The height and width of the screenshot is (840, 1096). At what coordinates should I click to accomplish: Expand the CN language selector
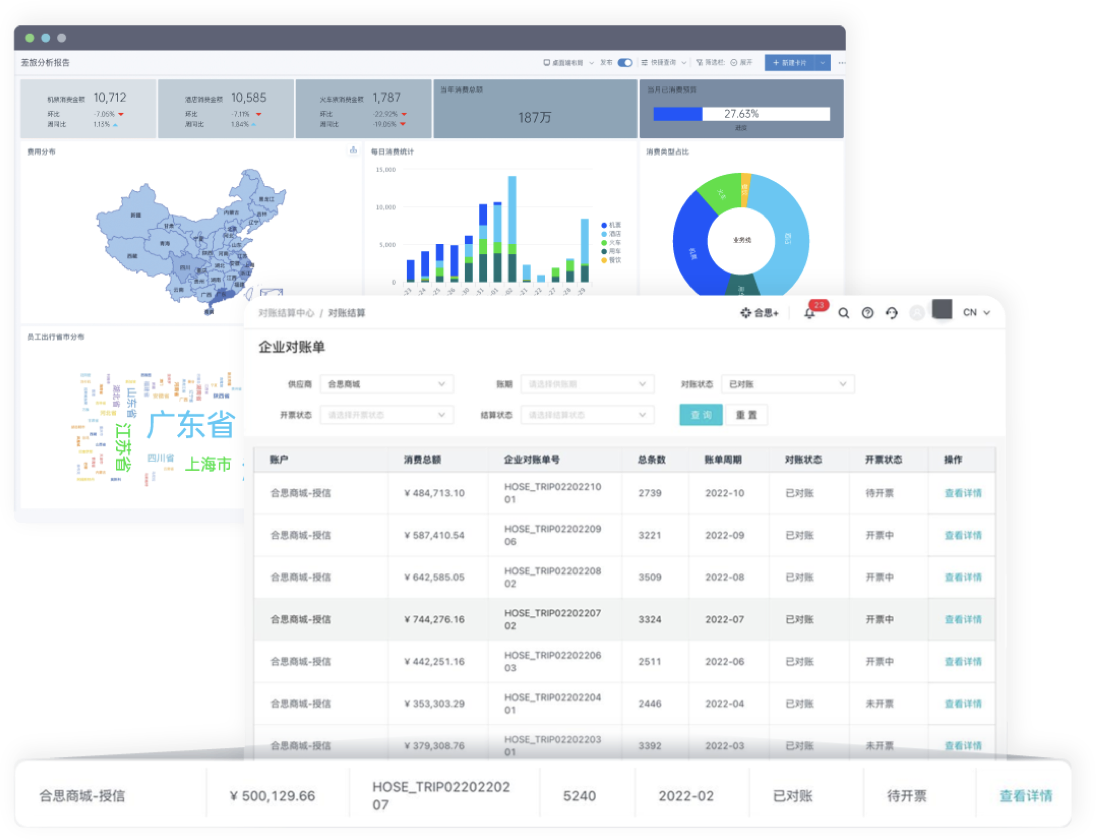[x=976, y=313]
